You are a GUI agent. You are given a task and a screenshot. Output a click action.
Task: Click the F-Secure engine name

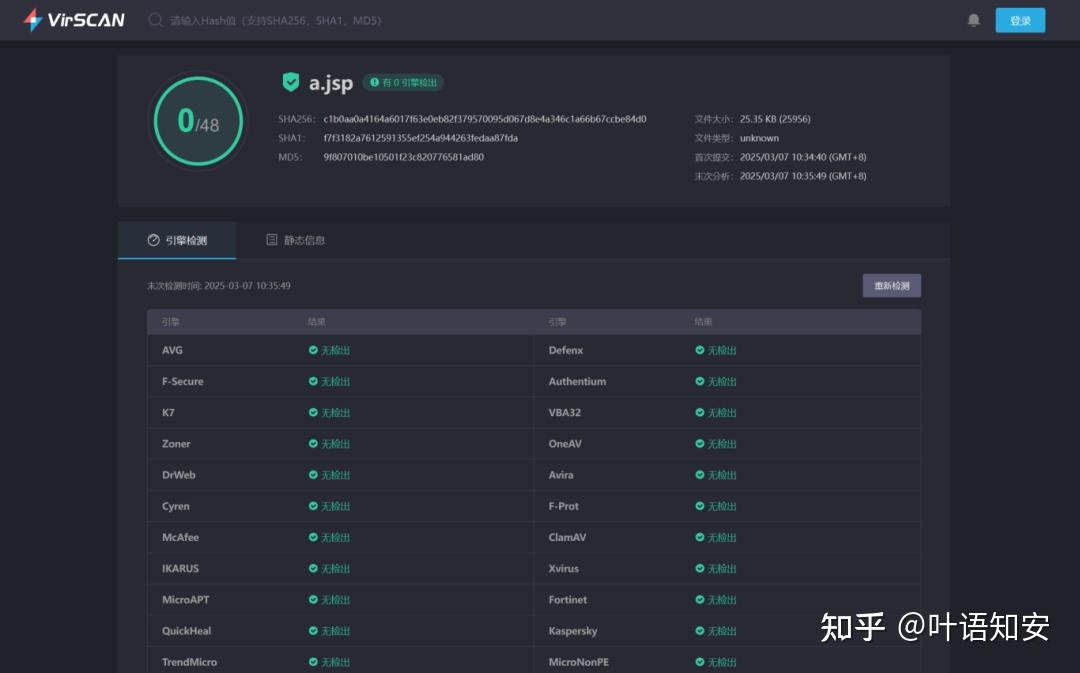tap(183, 381)
